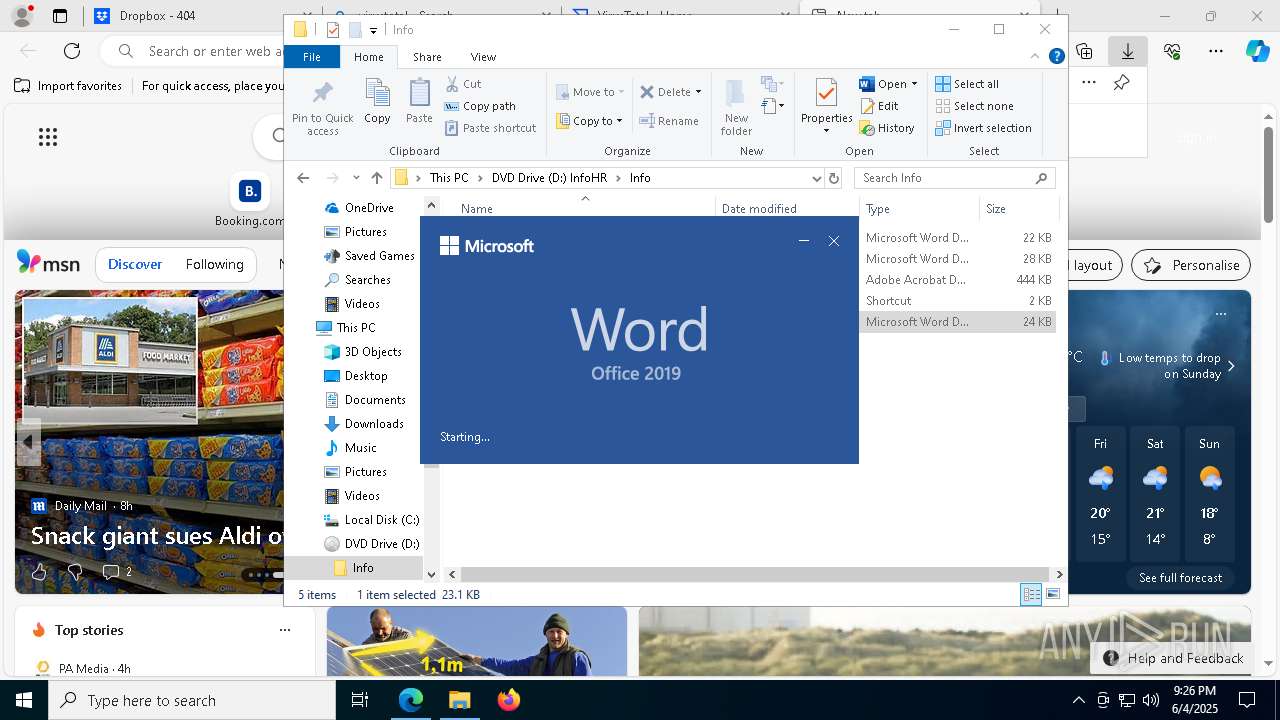Refresh the Edge browser page

pyautogui.click(x=72, y=51)
